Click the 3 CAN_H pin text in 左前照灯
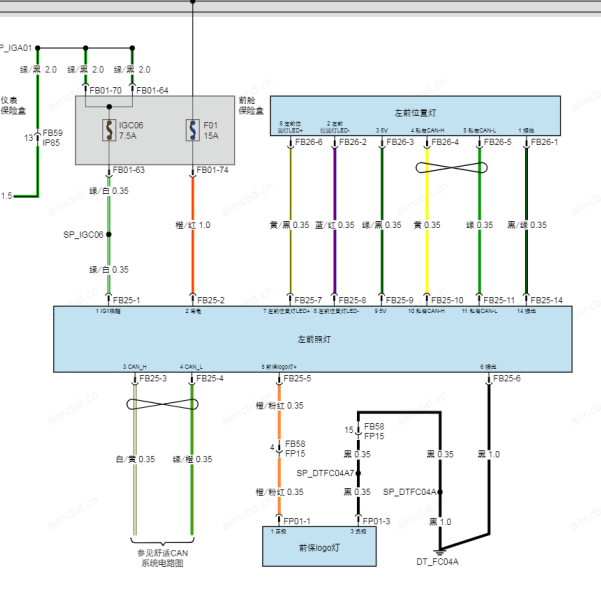This screenshot has width=601, height=609. tap(135, 367)
